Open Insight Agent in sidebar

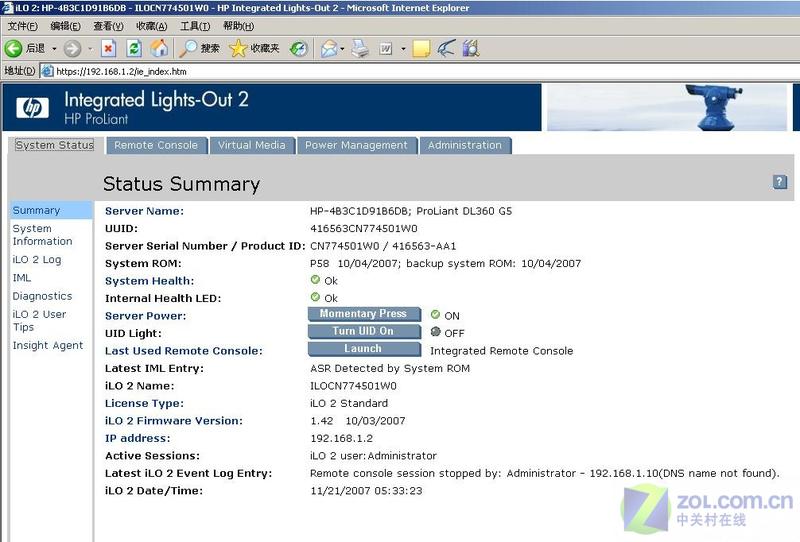(x=48, y=346)
